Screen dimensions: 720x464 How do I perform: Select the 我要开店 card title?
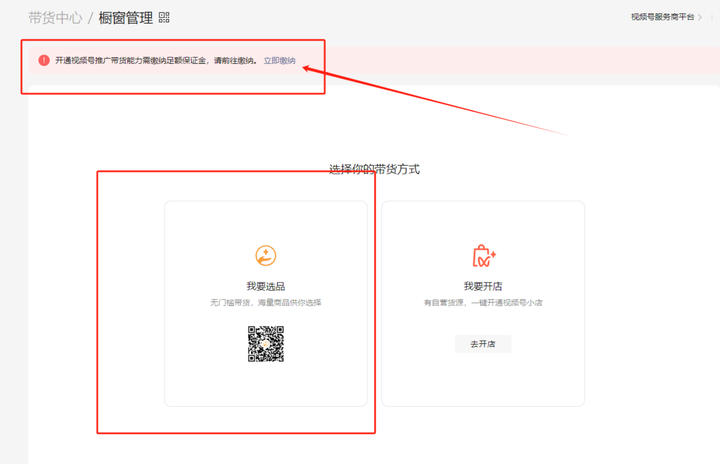coord(483,286)
